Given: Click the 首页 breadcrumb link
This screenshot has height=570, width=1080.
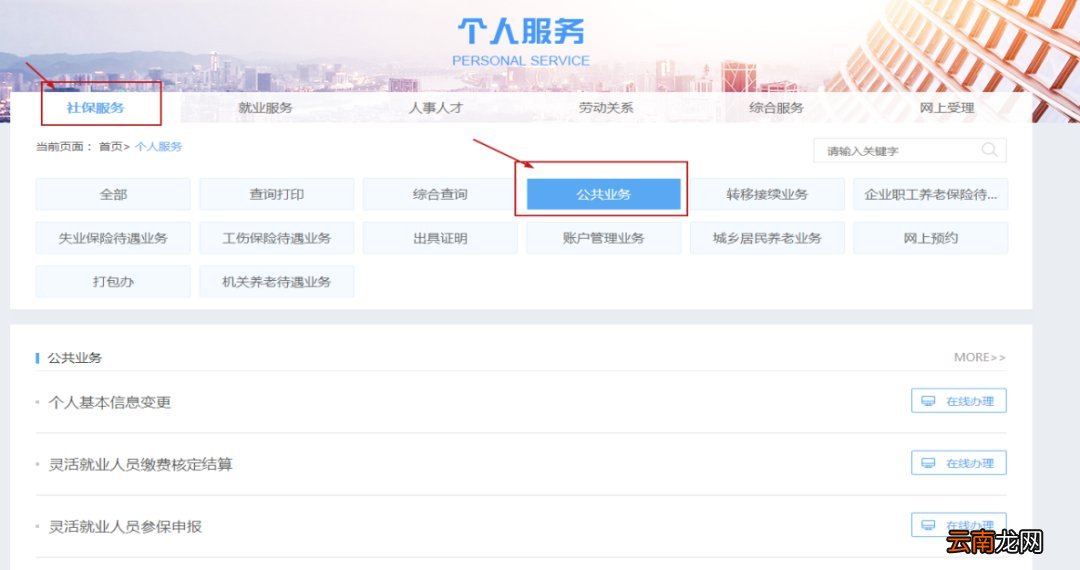Looking at the screenshot, I should point(110,147).
